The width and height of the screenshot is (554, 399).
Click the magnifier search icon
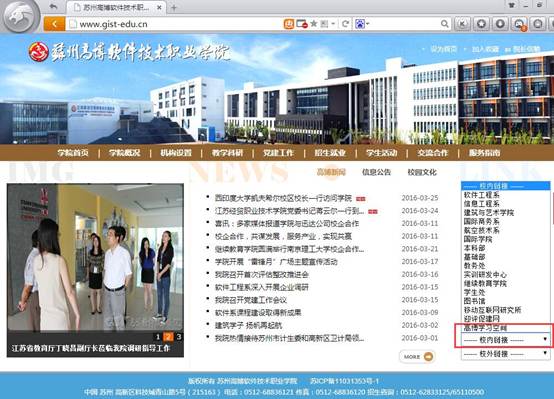[444, 24]
